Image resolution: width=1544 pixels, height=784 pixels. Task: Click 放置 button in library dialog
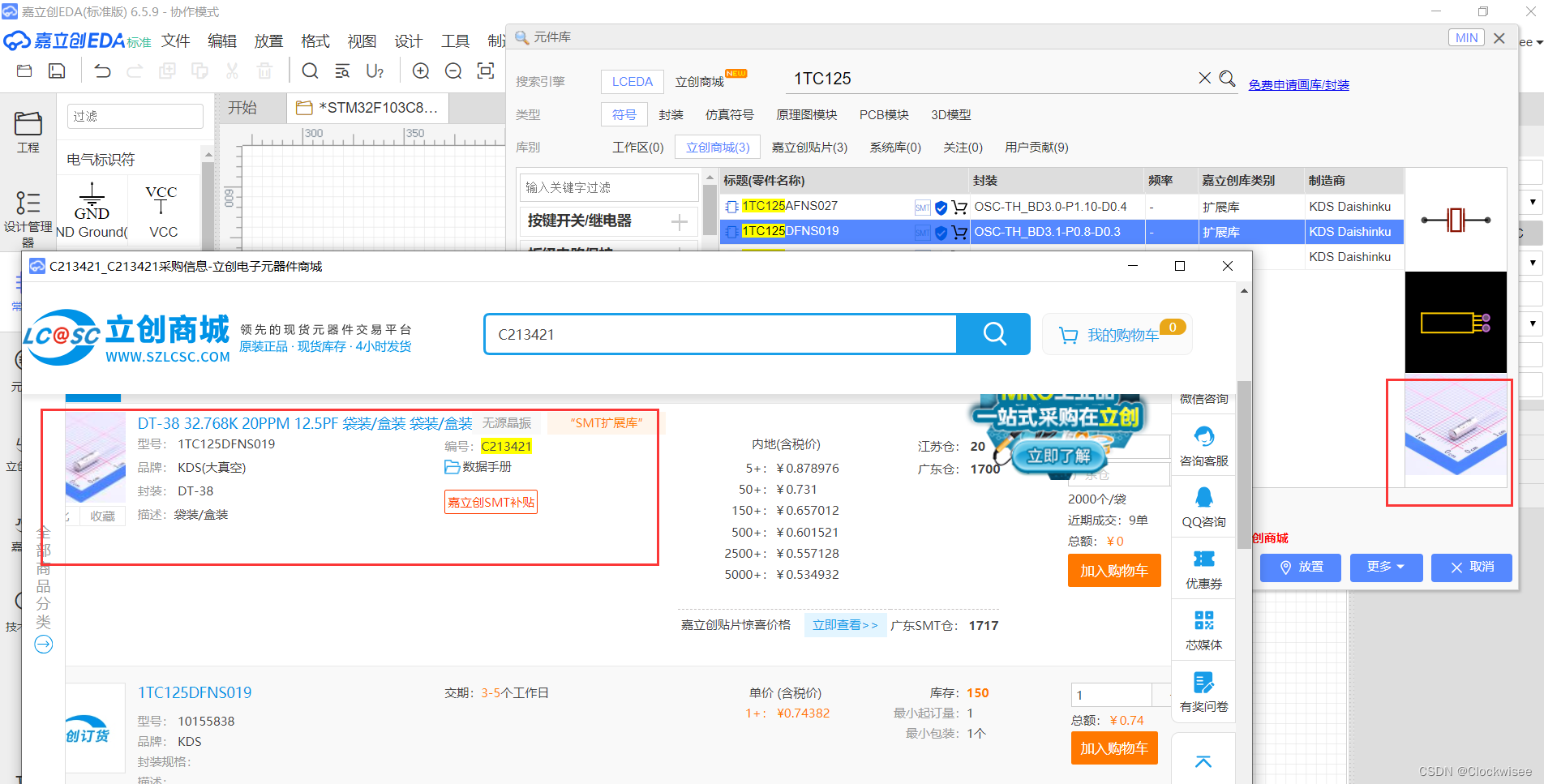click(x=1300, y=567)
